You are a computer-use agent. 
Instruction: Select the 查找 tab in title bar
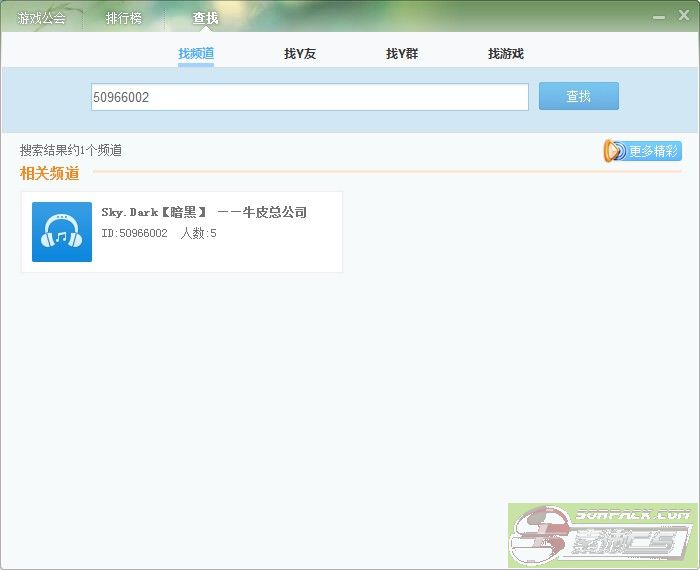pos(205,18)
